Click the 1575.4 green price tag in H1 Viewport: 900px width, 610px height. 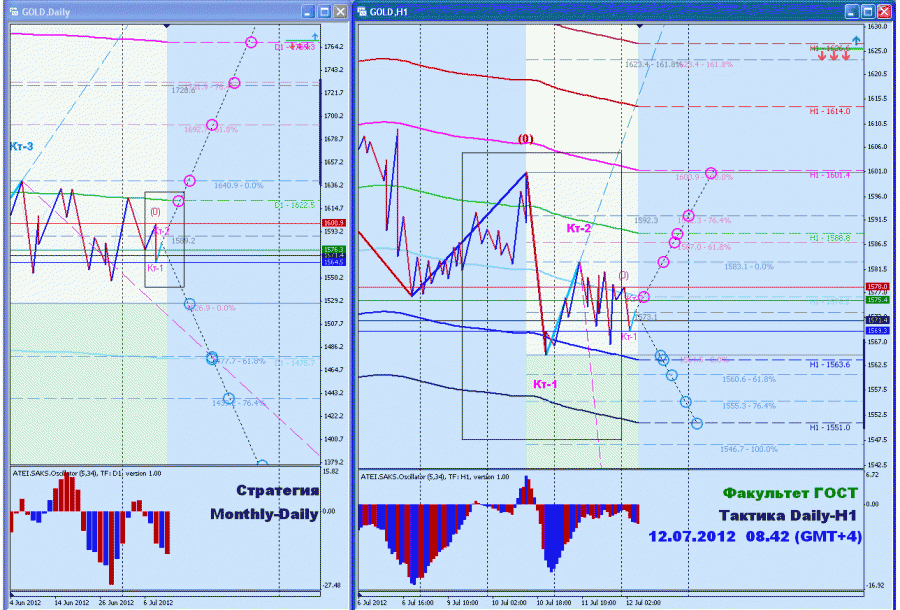(x=876, y=300)
